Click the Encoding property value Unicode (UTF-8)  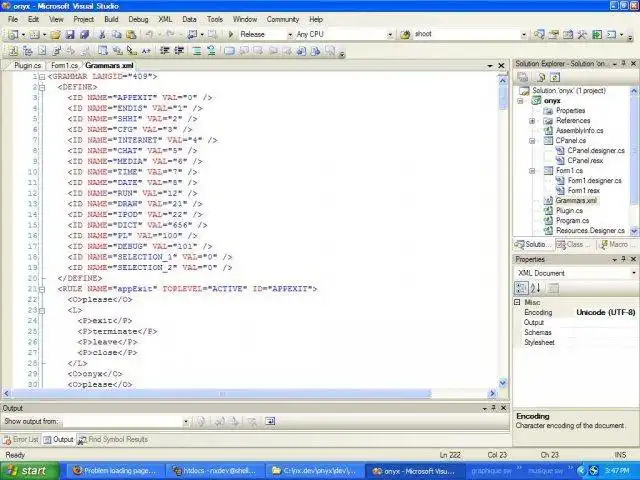pos(606,312)
